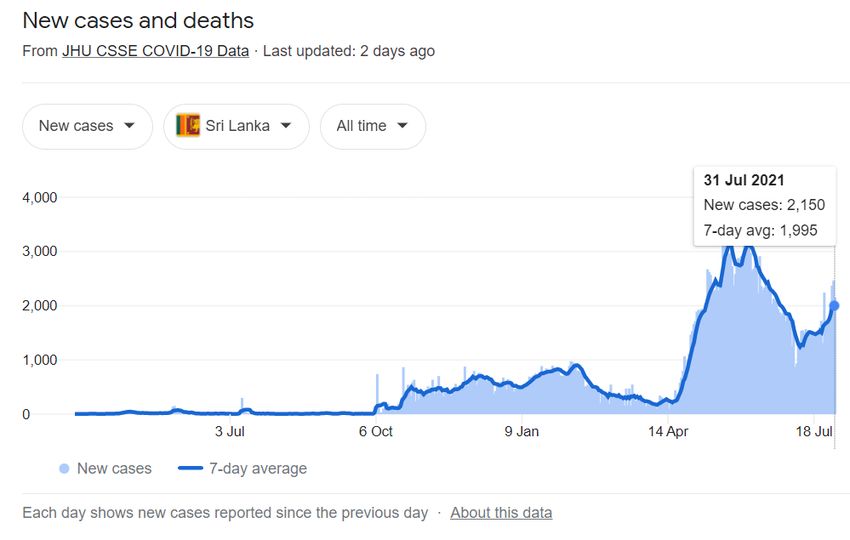Click the 9 Jan axis label

(521, 432)
